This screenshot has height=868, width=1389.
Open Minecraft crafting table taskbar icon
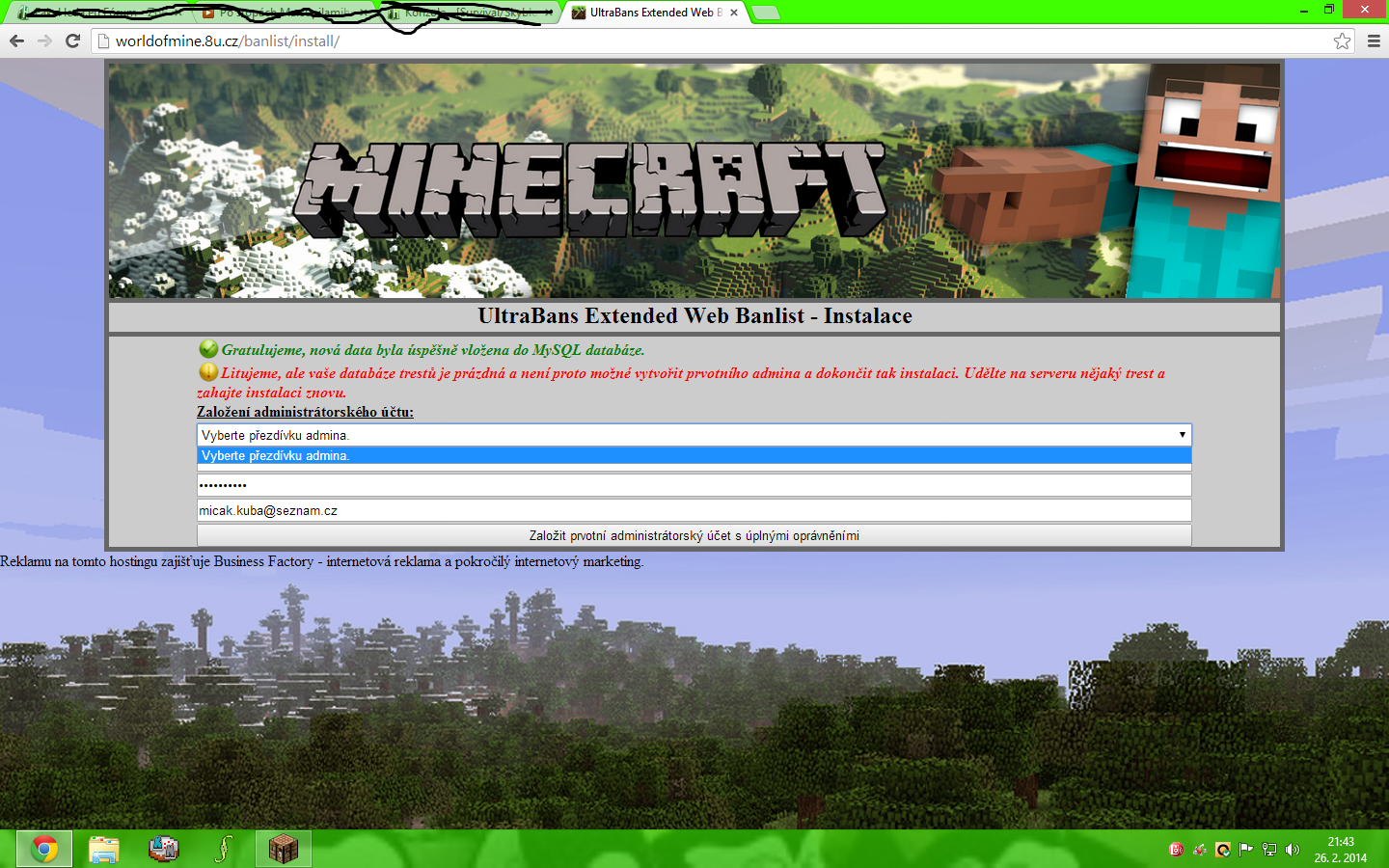tap(283, 849)
